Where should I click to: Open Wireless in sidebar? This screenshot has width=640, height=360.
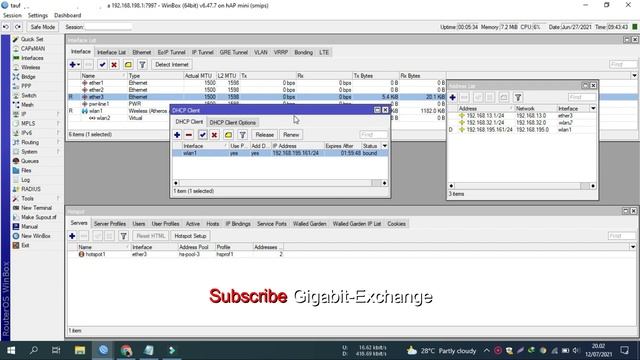[31, 67]
